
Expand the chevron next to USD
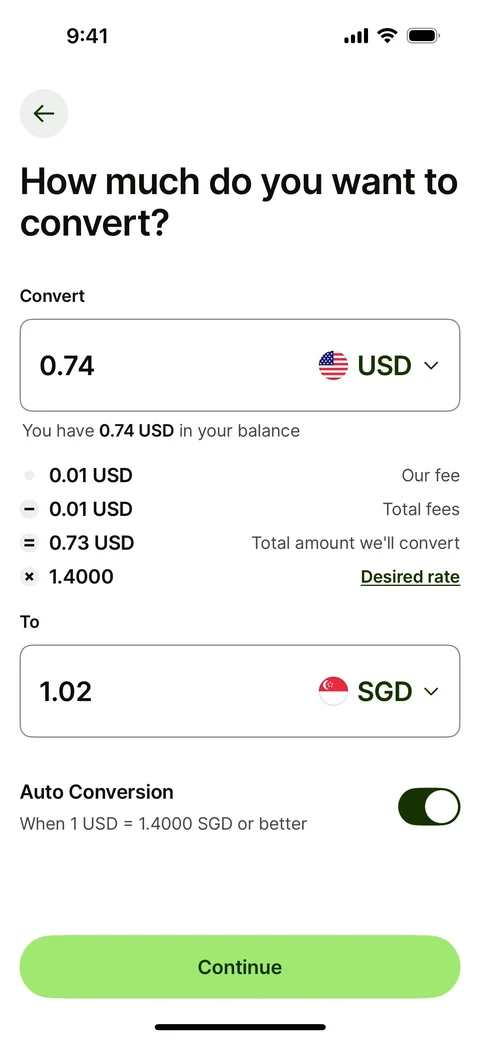pyautogui.click(x=432, y=365)
